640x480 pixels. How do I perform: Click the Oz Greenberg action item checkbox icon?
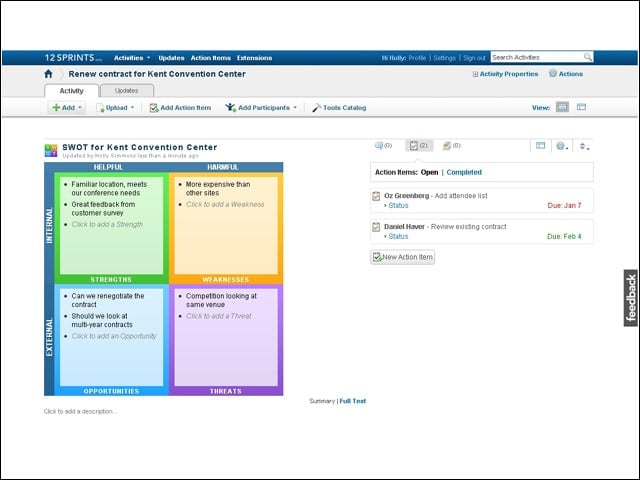pos(376,196)
